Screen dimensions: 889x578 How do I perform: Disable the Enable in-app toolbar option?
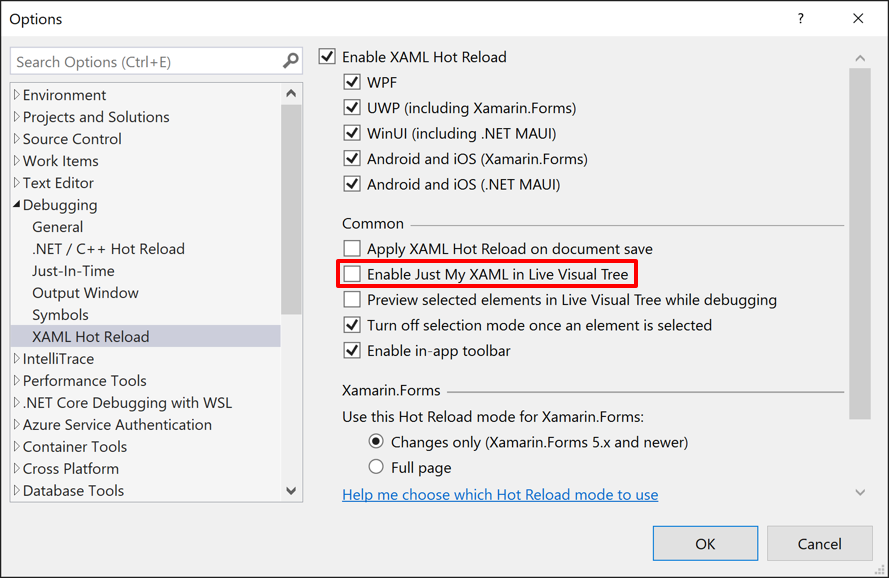[x=351, y=351]
